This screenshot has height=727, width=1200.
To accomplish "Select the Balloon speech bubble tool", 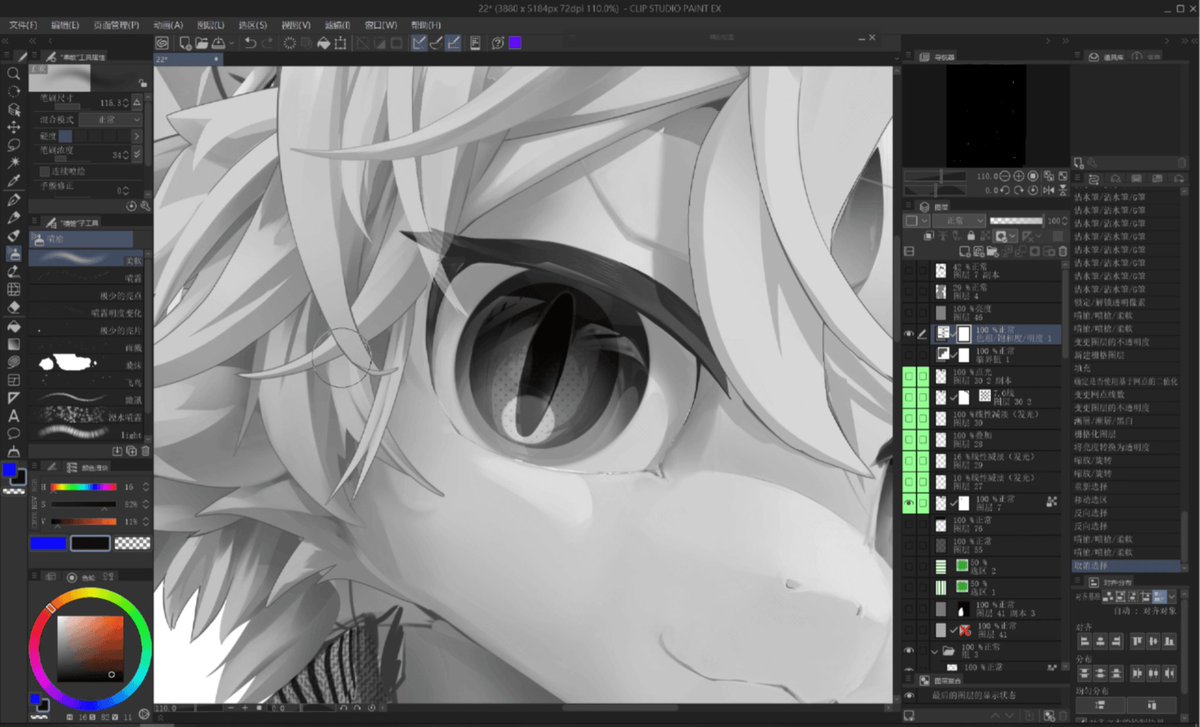I will [14, 433].
